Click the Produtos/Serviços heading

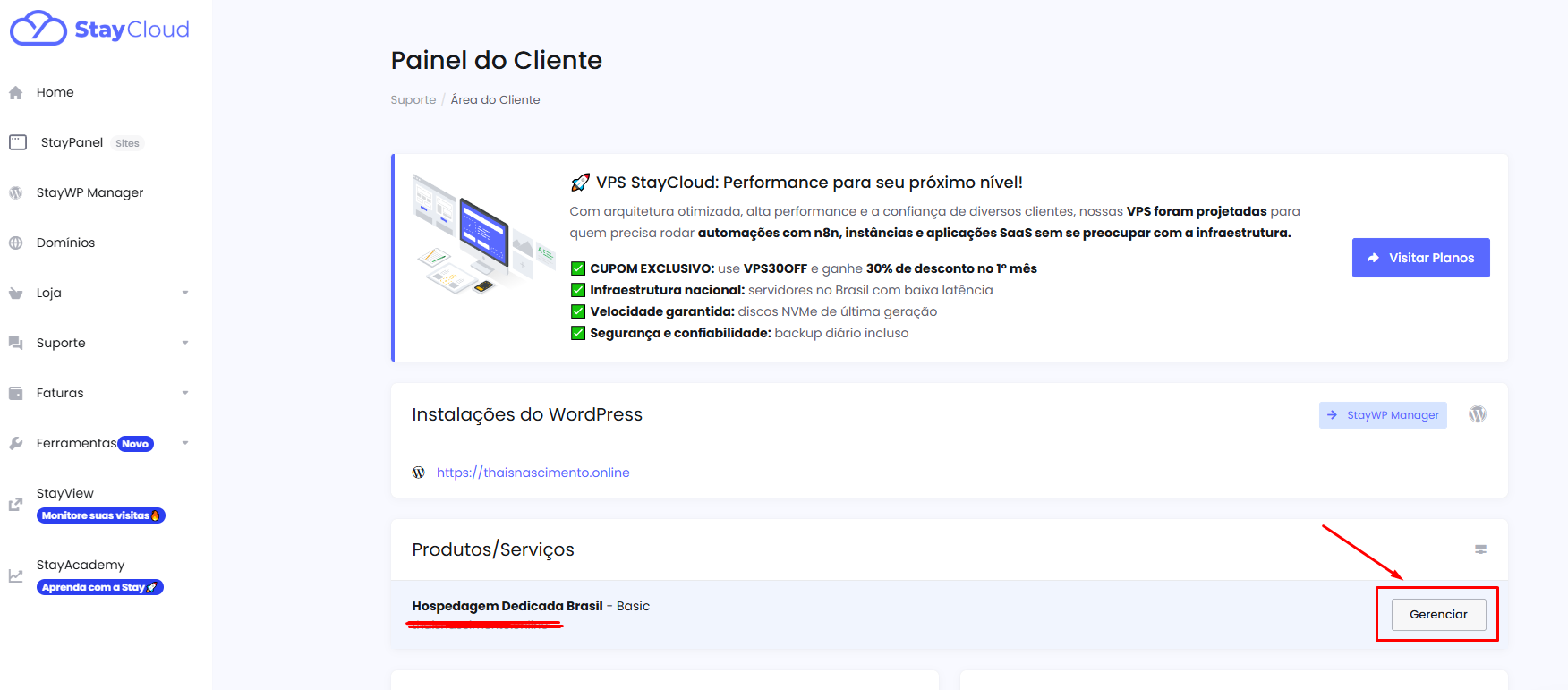coord(493,549)
